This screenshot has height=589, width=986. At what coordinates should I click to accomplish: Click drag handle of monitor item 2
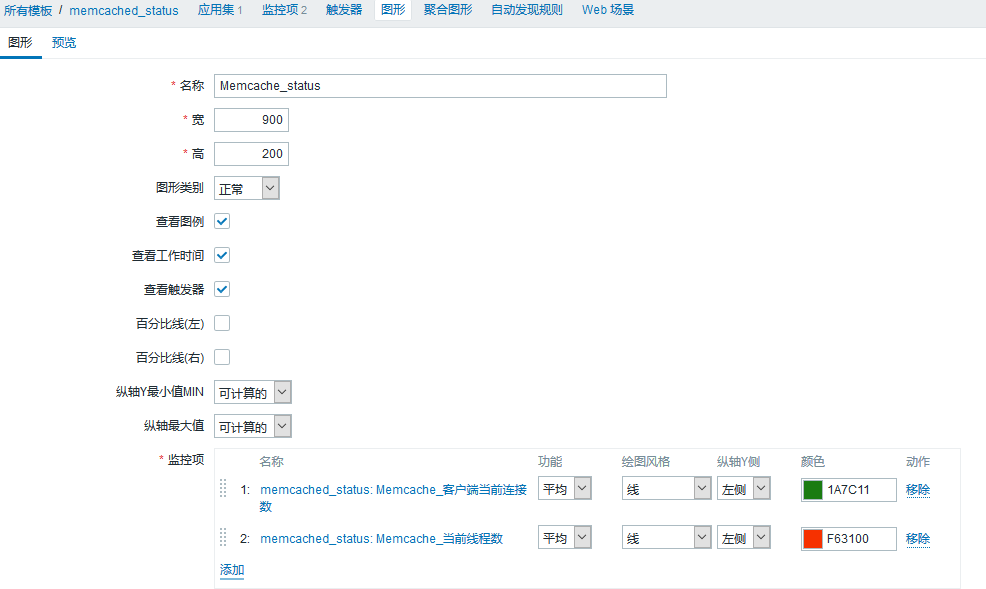pyautogui.click(x=223, y=538)
